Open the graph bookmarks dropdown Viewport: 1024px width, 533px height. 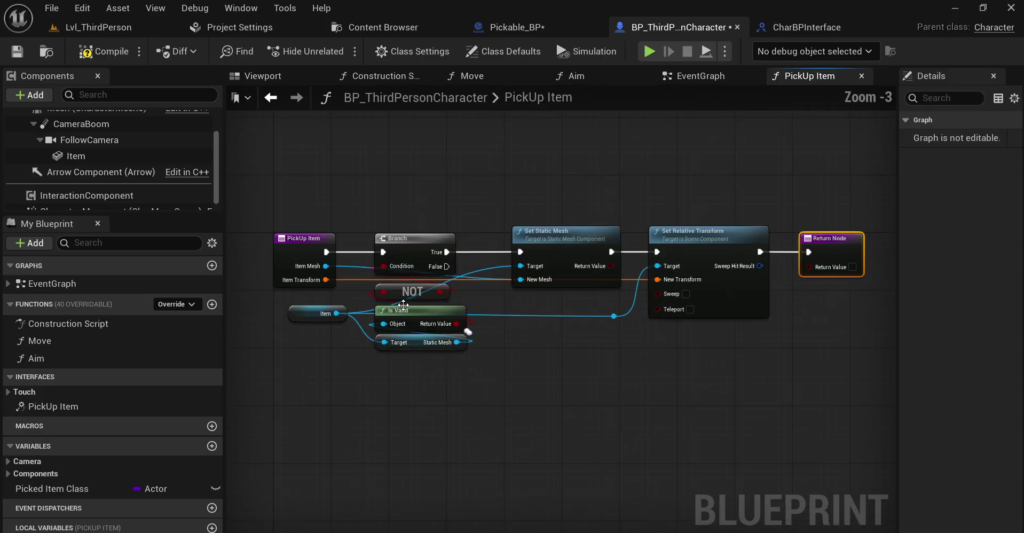[x=241, y=97]
